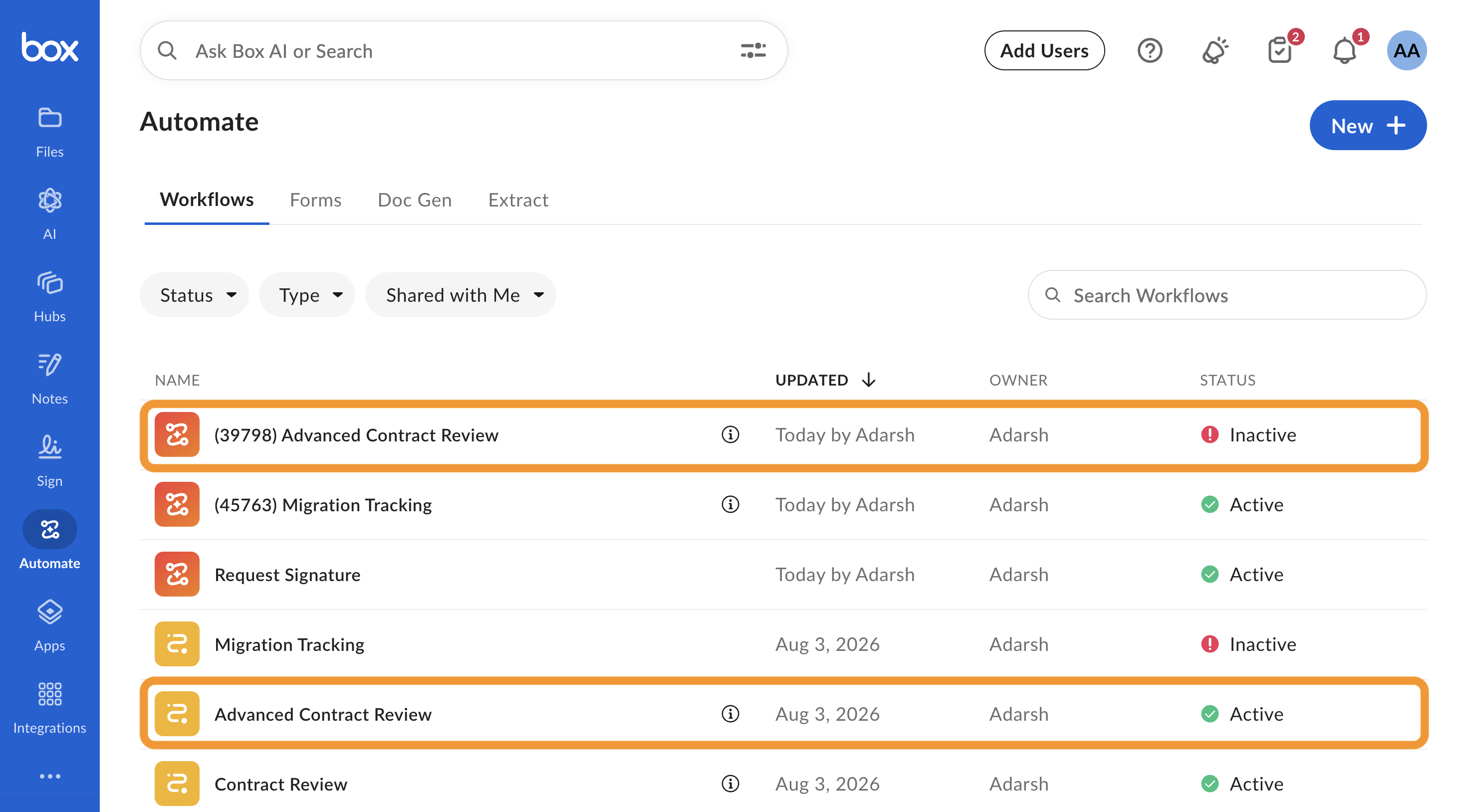
Task: Click the STATUS column header
Action: (1227, 380)
